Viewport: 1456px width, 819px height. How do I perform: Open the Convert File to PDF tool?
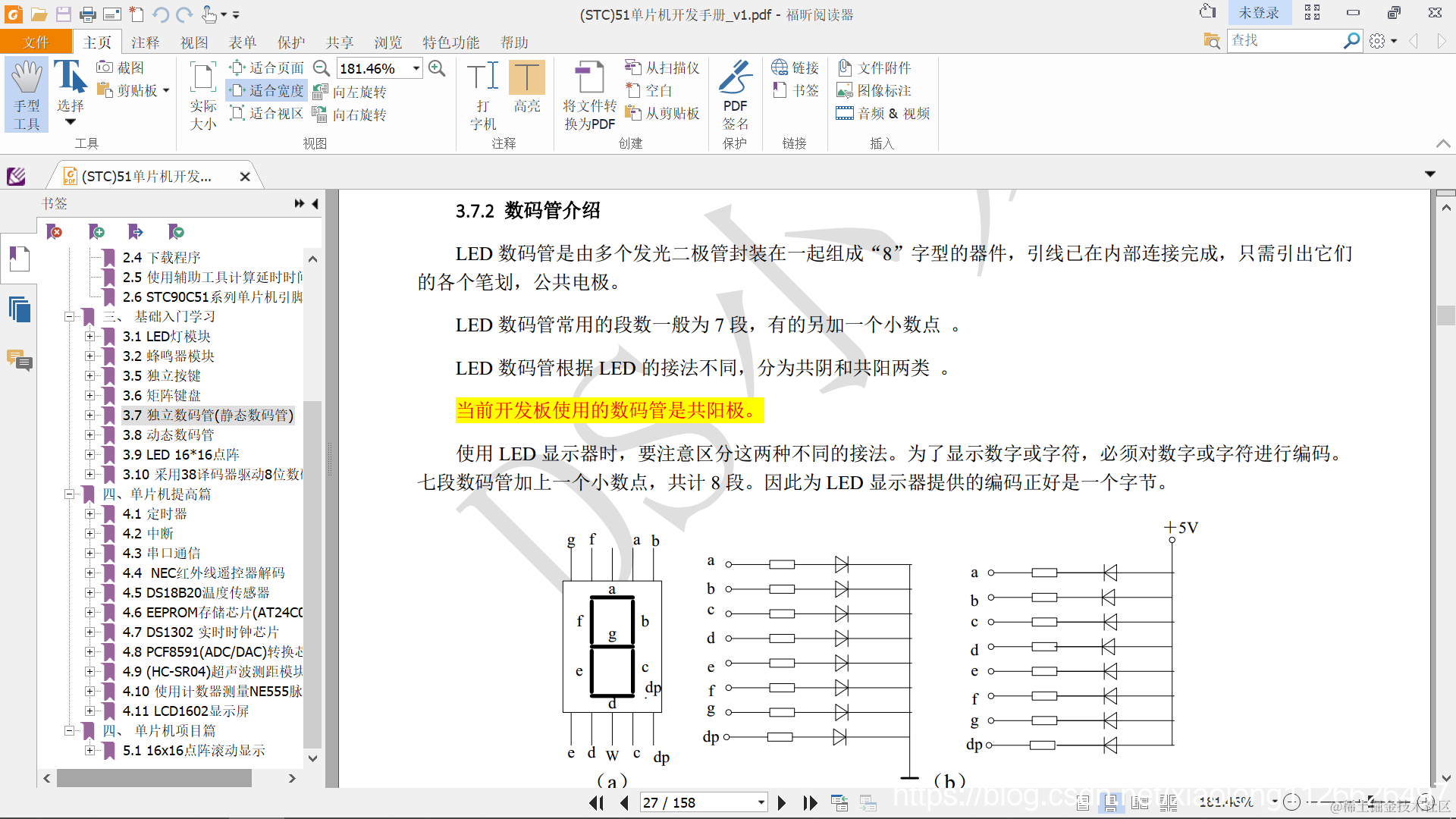(589, 94)
